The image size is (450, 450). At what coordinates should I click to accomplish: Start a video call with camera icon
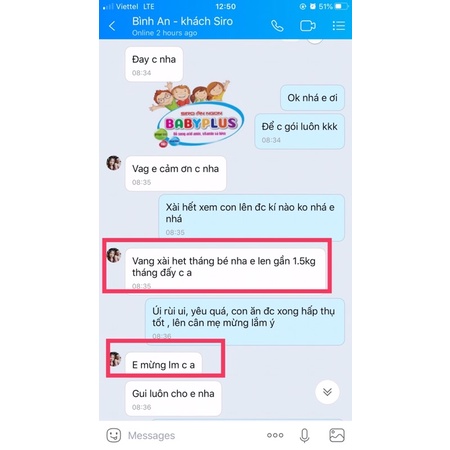tap(308, 26)
